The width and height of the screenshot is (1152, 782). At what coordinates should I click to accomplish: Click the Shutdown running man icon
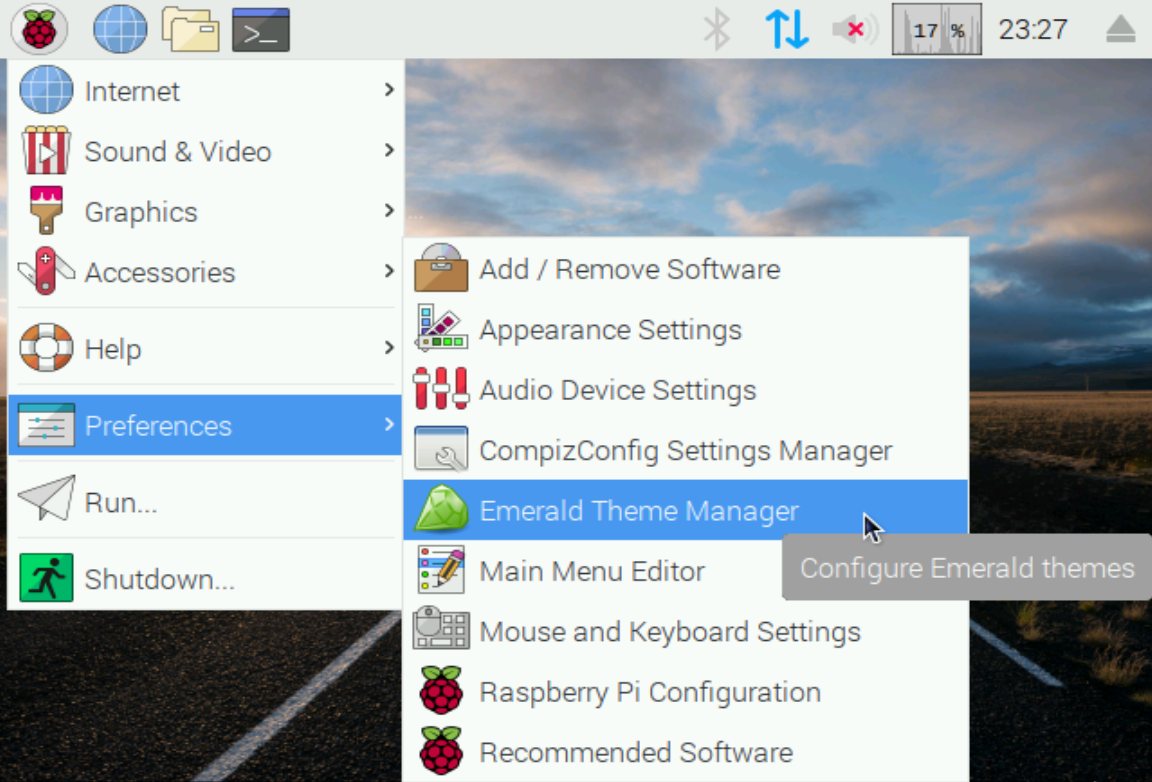point(46,577)
